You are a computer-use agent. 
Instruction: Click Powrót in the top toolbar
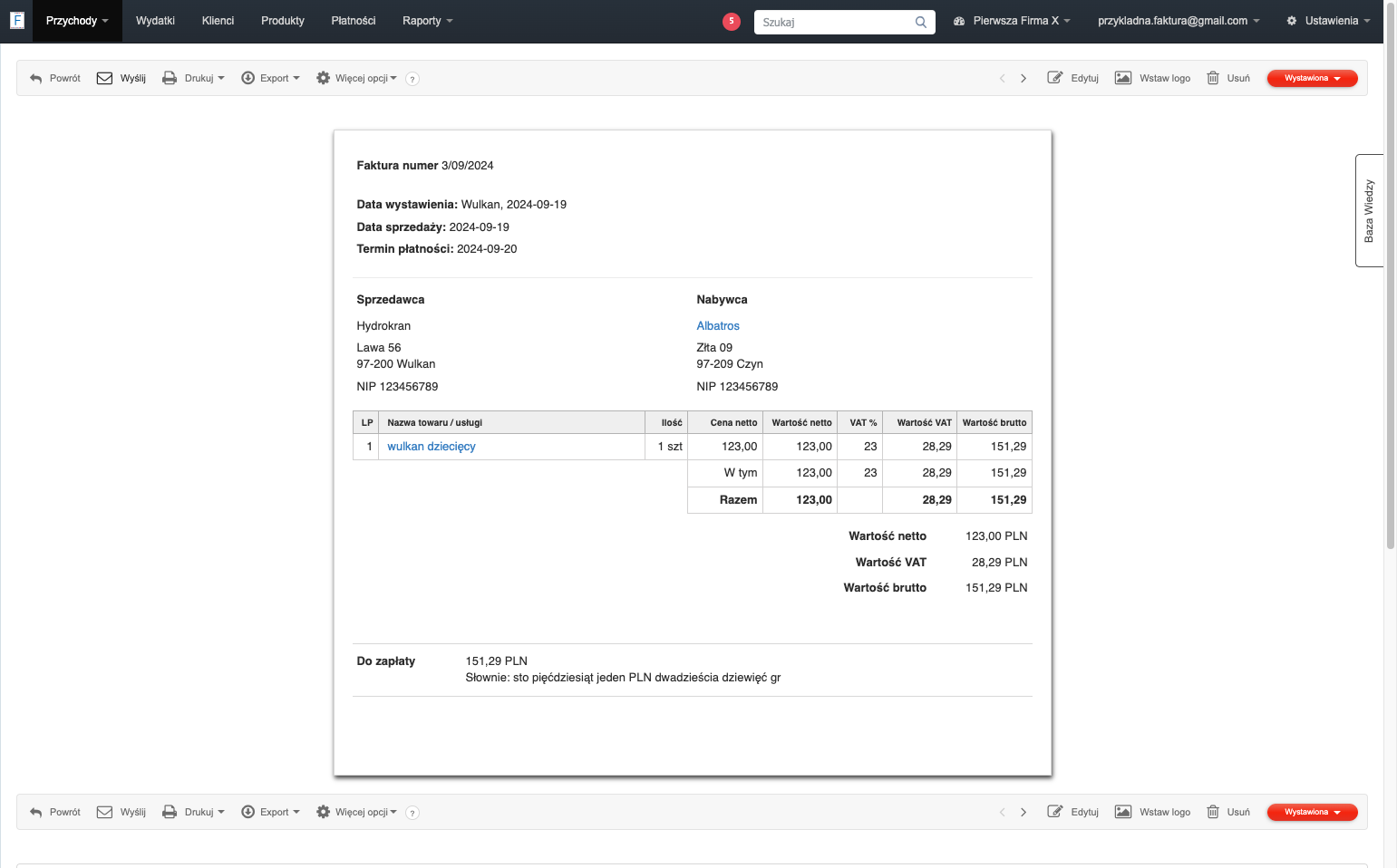pos(55,79)
